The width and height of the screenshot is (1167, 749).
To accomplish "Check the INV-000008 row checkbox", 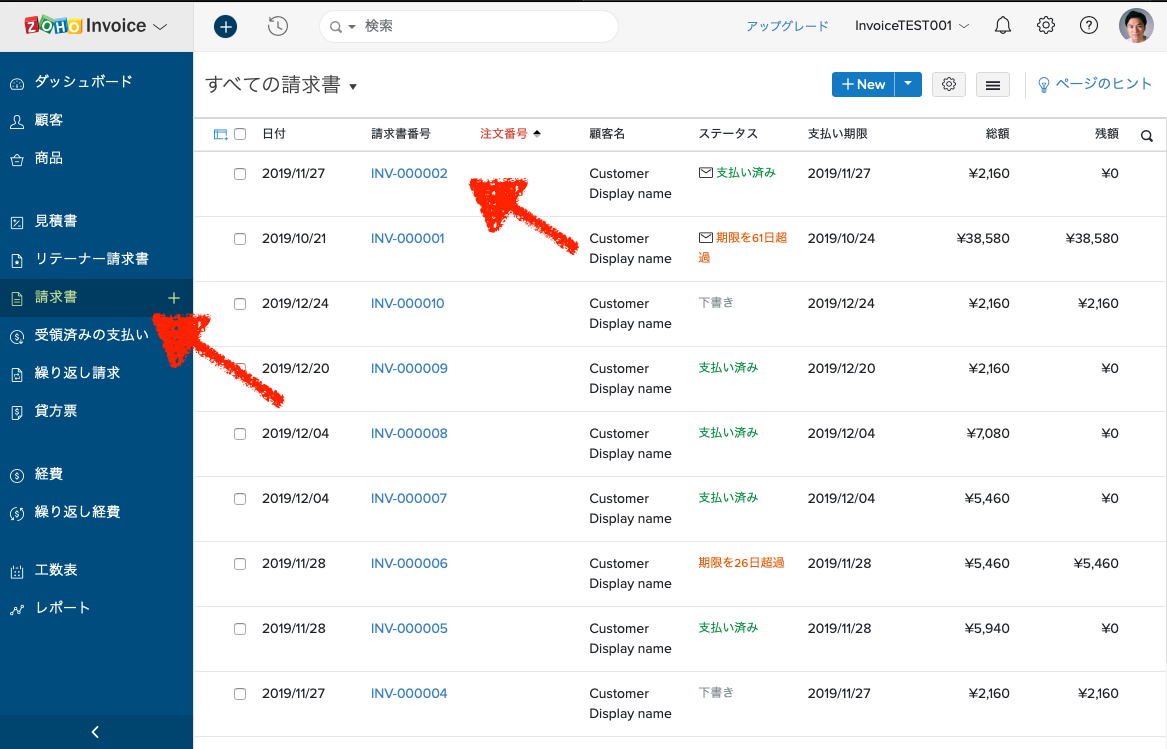I will tap(240, 434).
